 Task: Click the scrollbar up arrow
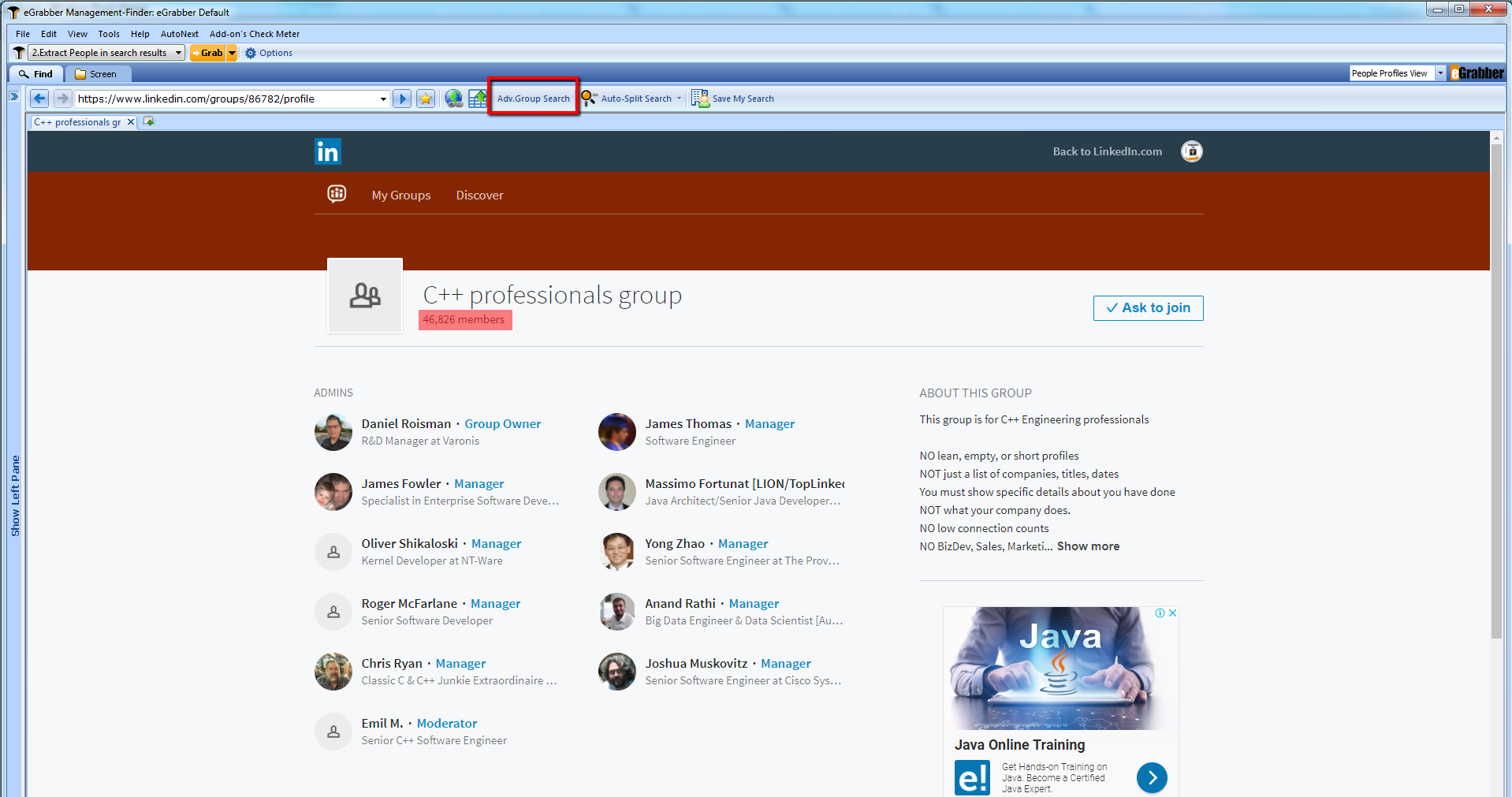(1496, 137)
